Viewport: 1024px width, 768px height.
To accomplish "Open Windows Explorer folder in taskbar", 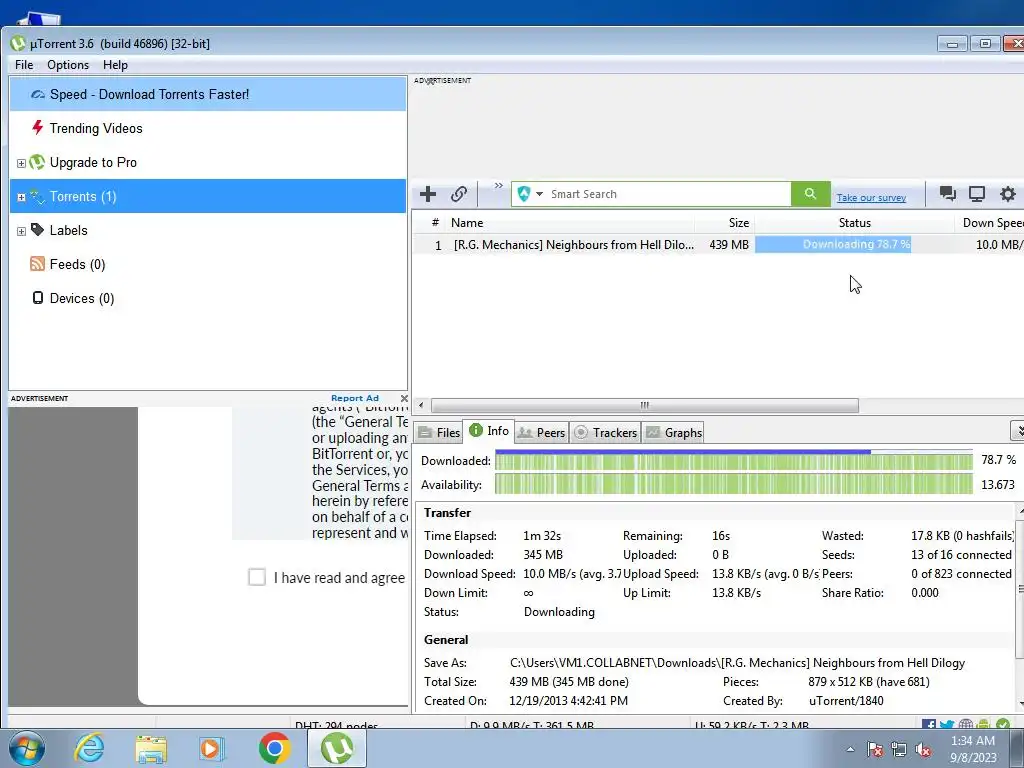I will (151, 748).
